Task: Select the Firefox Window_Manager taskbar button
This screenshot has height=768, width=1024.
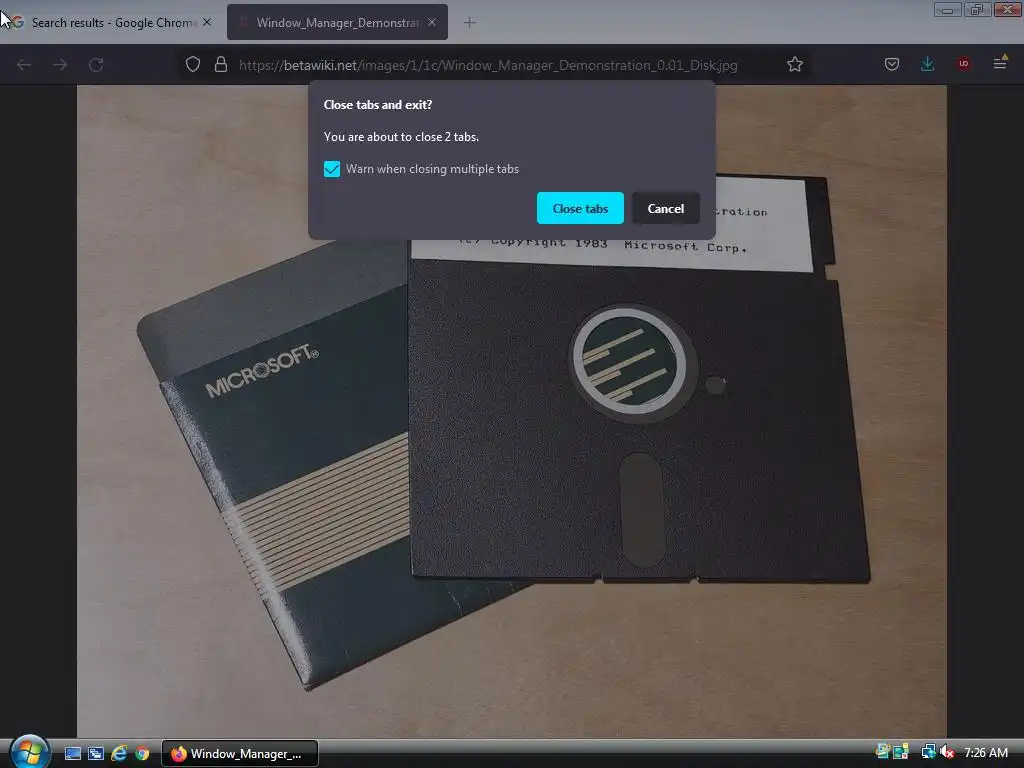Action: [240, 754]
